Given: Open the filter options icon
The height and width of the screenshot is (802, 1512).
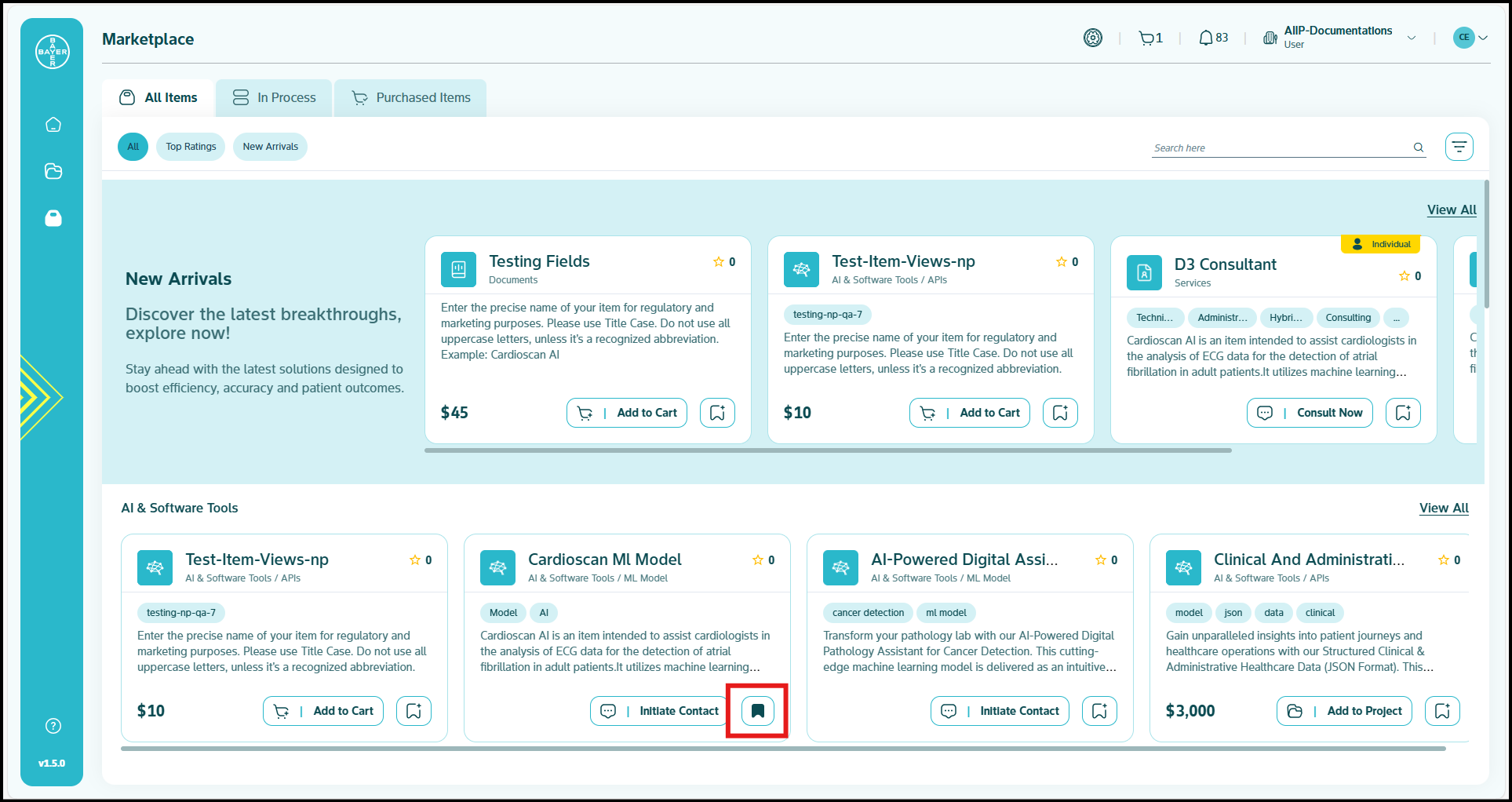Looking at the screenshot, I should (1459, 147).
